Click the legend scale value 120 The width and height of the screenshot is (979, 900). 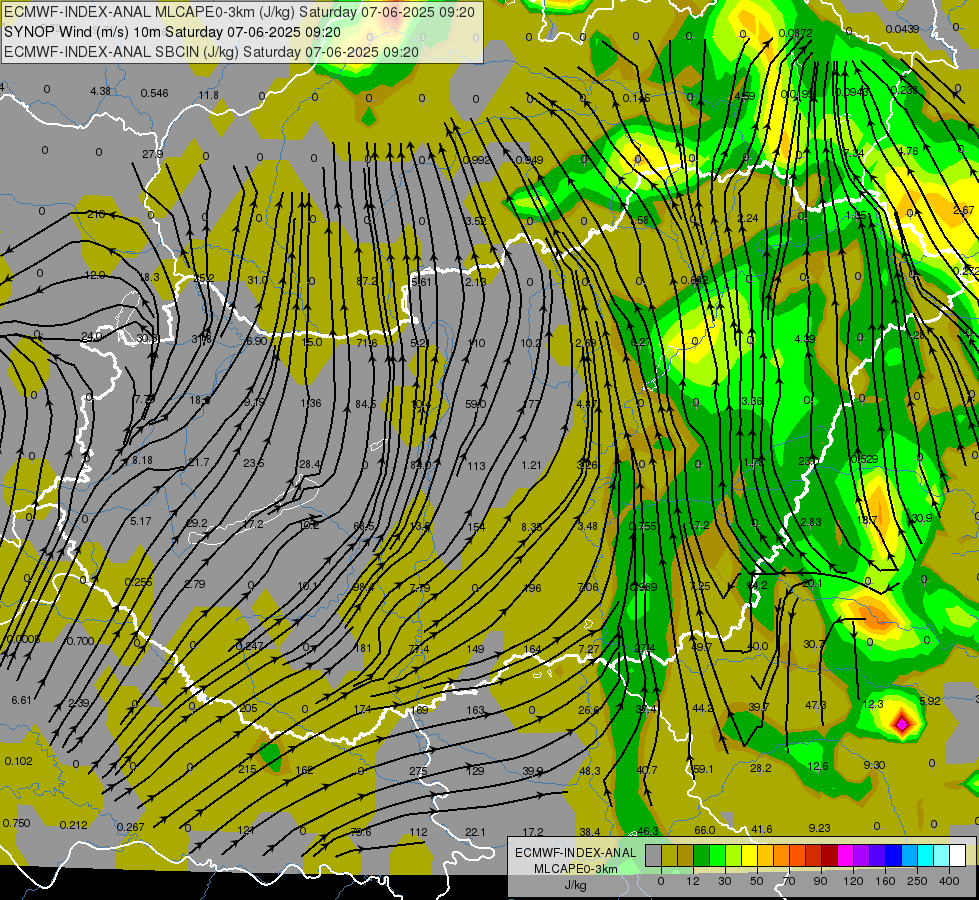coord(853,881)
